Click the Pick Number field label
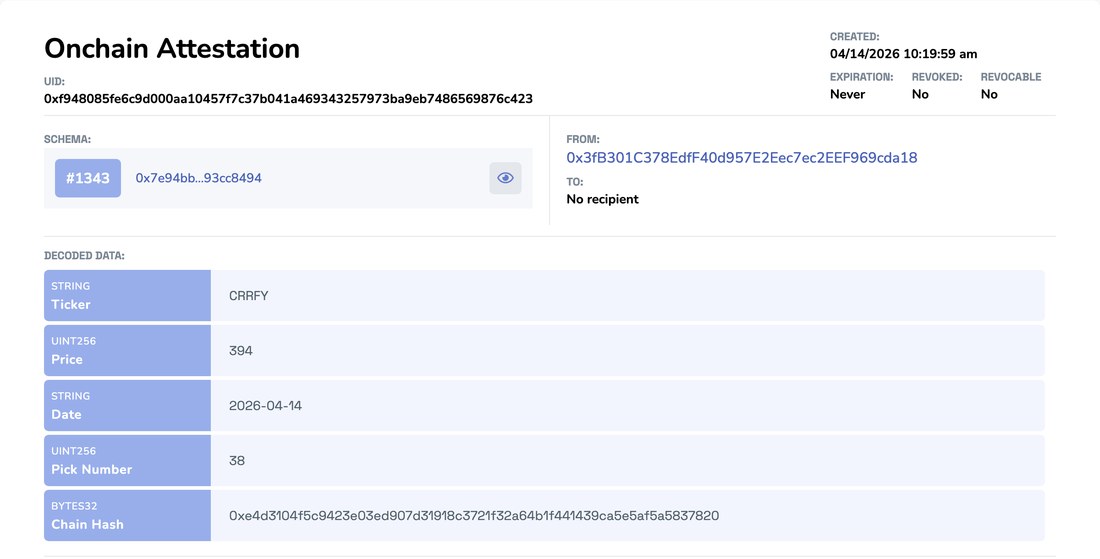 coord(91,469)
